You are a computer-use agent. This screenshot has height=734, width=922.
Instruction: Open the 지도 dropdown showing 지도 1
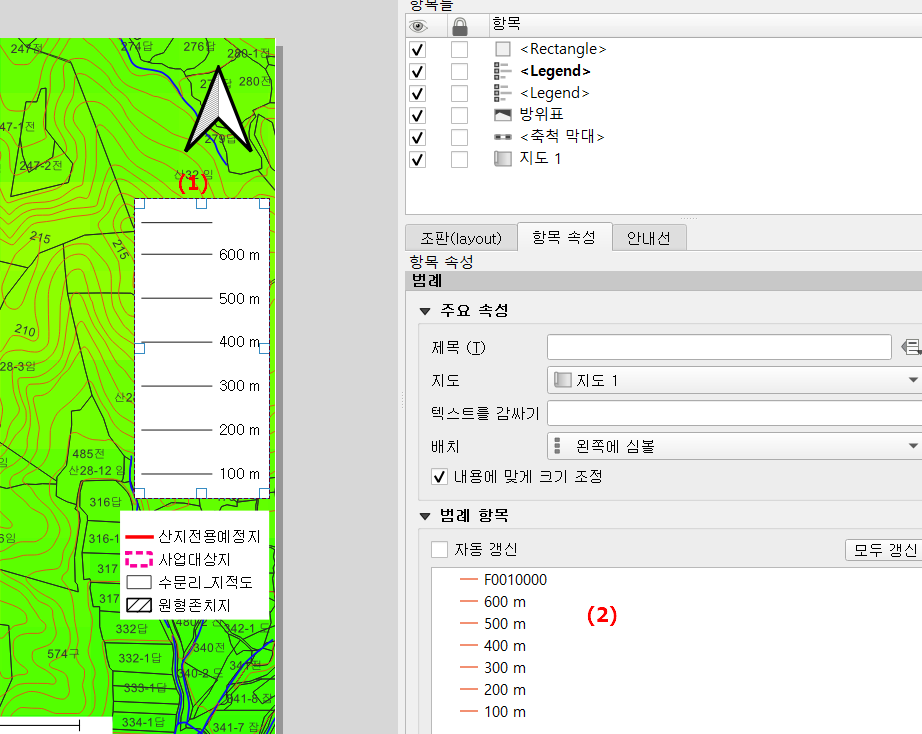734,381
